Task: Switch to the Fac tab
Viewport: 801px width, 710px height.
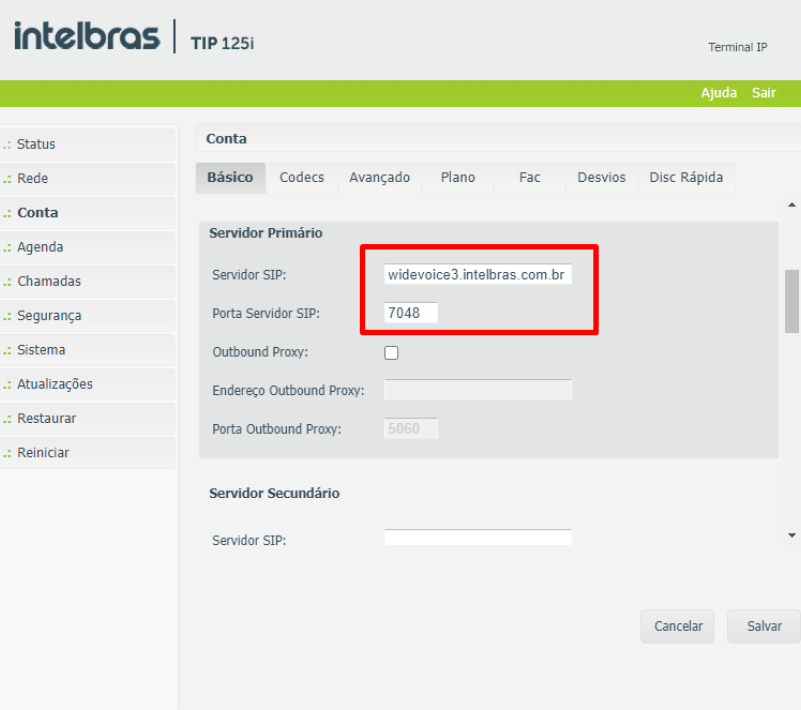Action: coord(529,178)
